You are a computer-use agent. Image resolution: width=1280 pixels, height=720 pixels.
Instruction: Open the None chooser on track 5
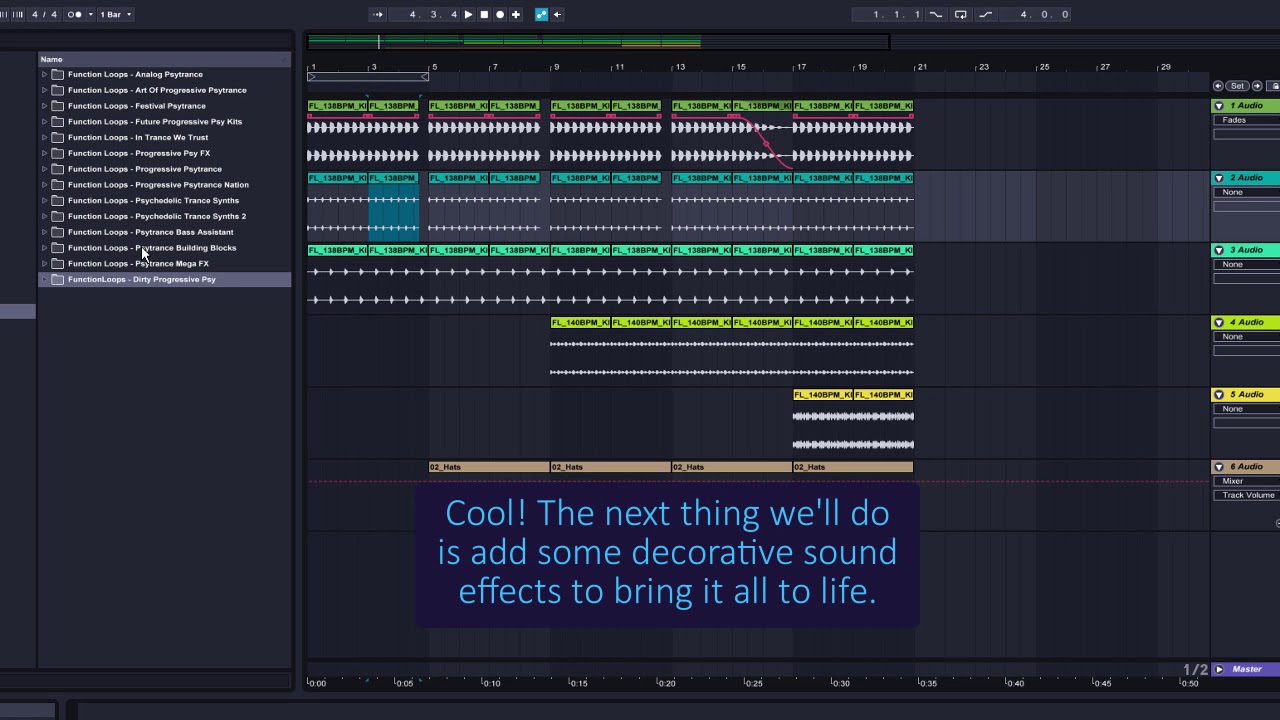point(1247,409)
